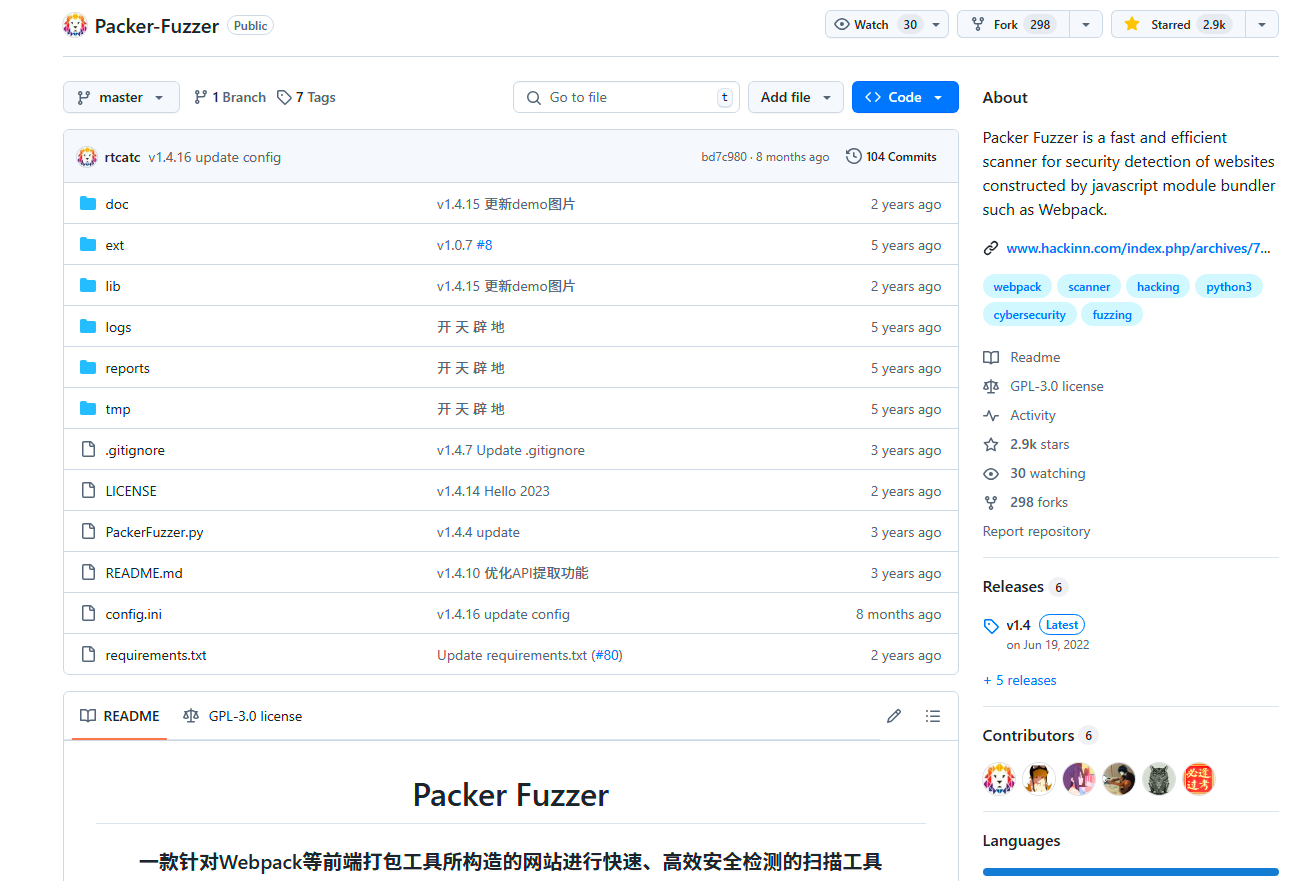Click the ext folder icon

[x=88, y=245]
